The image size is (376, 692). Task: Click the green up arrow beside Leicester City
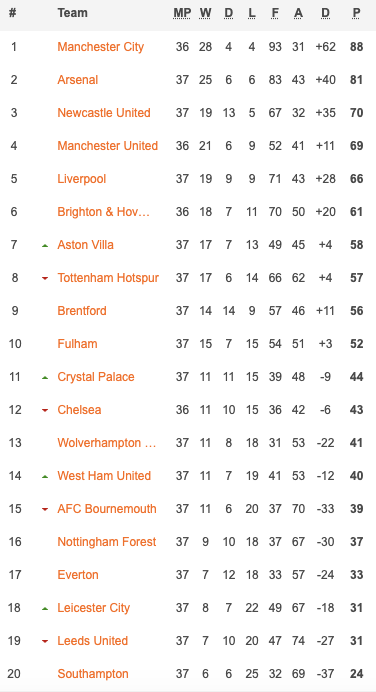45,608
